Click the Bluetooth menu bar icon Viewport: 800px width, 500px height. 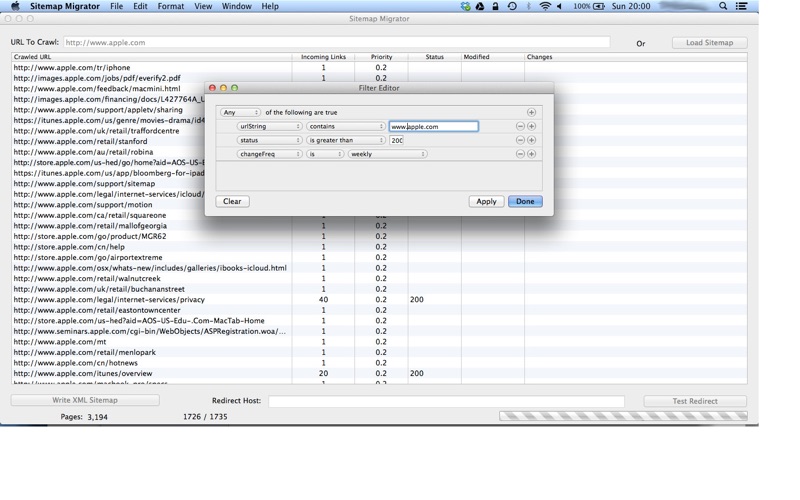click(528, 6)
